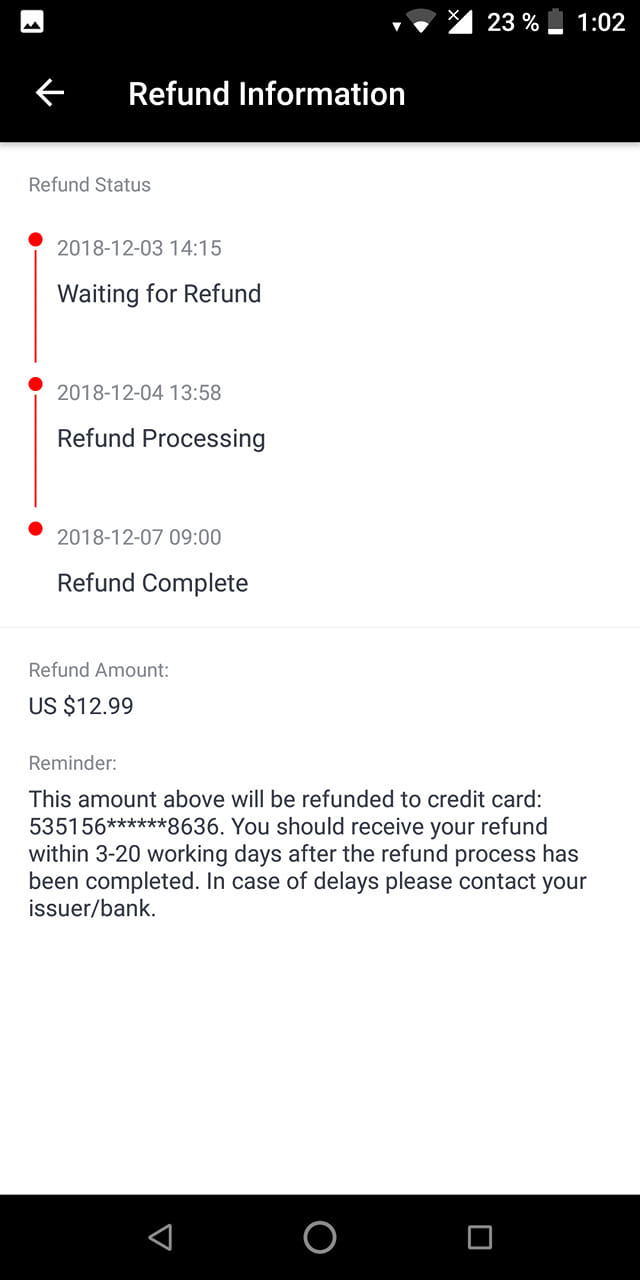Tap the back arrow in header
The image size is (640, 1280).
coord(50,93)
